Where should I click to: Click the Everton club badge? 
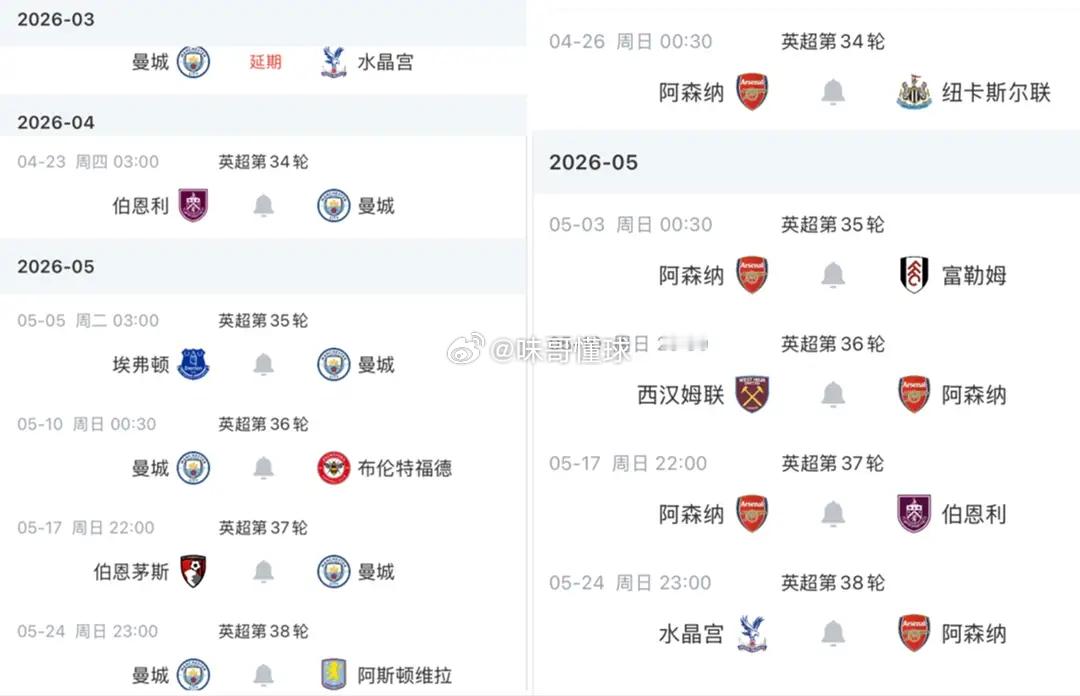(x=193, y=364)
